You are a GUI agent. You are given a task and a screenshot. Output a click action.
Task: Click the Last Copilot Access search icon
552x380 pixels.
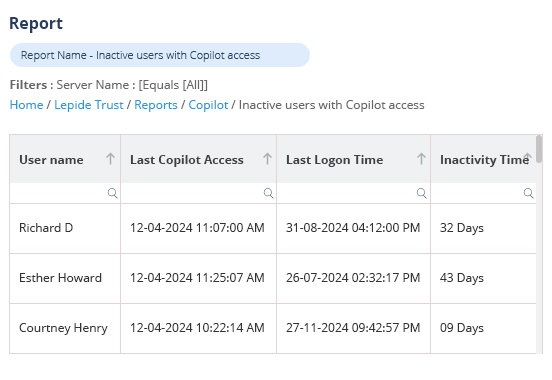coord(269,193)
